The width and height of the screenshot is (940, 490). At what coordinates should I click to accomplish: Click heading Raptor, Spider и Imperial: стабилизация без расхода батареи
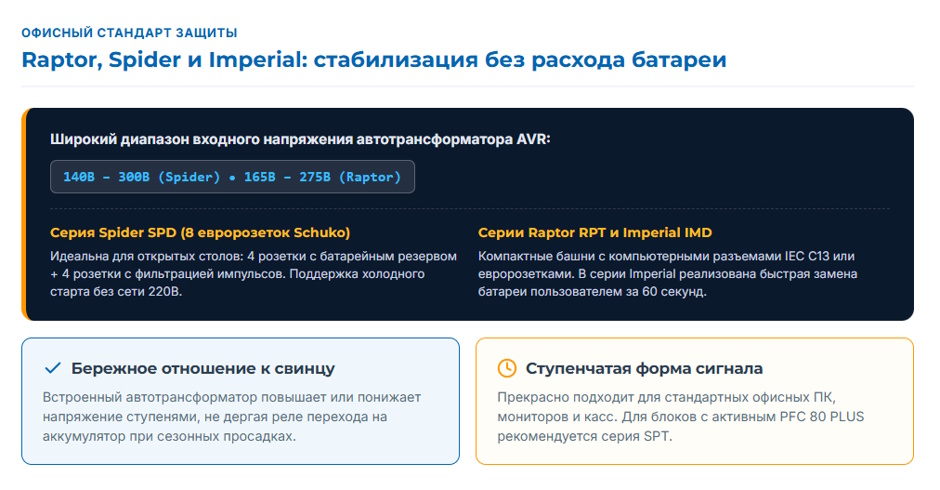[x=374, y=60]
